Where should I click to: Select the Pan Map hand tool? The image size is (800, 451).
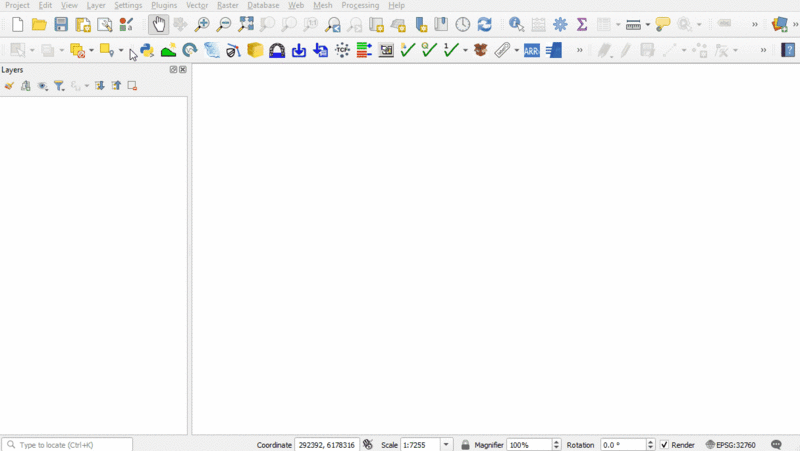159,25
